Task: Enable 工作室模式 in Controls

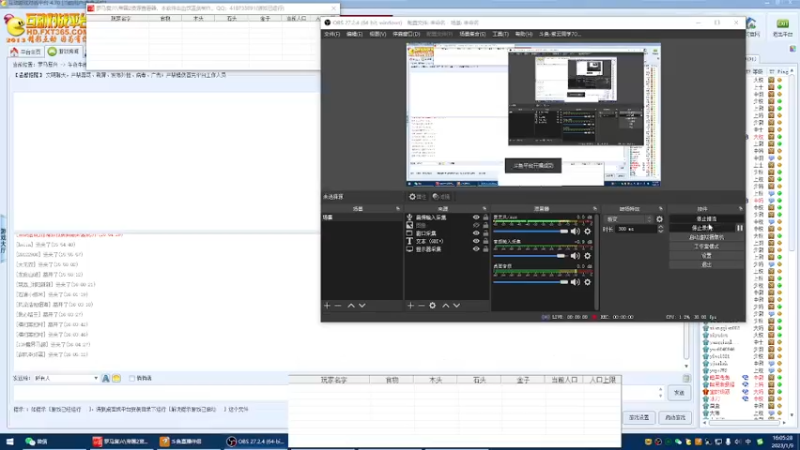Action: pos(706,246)
